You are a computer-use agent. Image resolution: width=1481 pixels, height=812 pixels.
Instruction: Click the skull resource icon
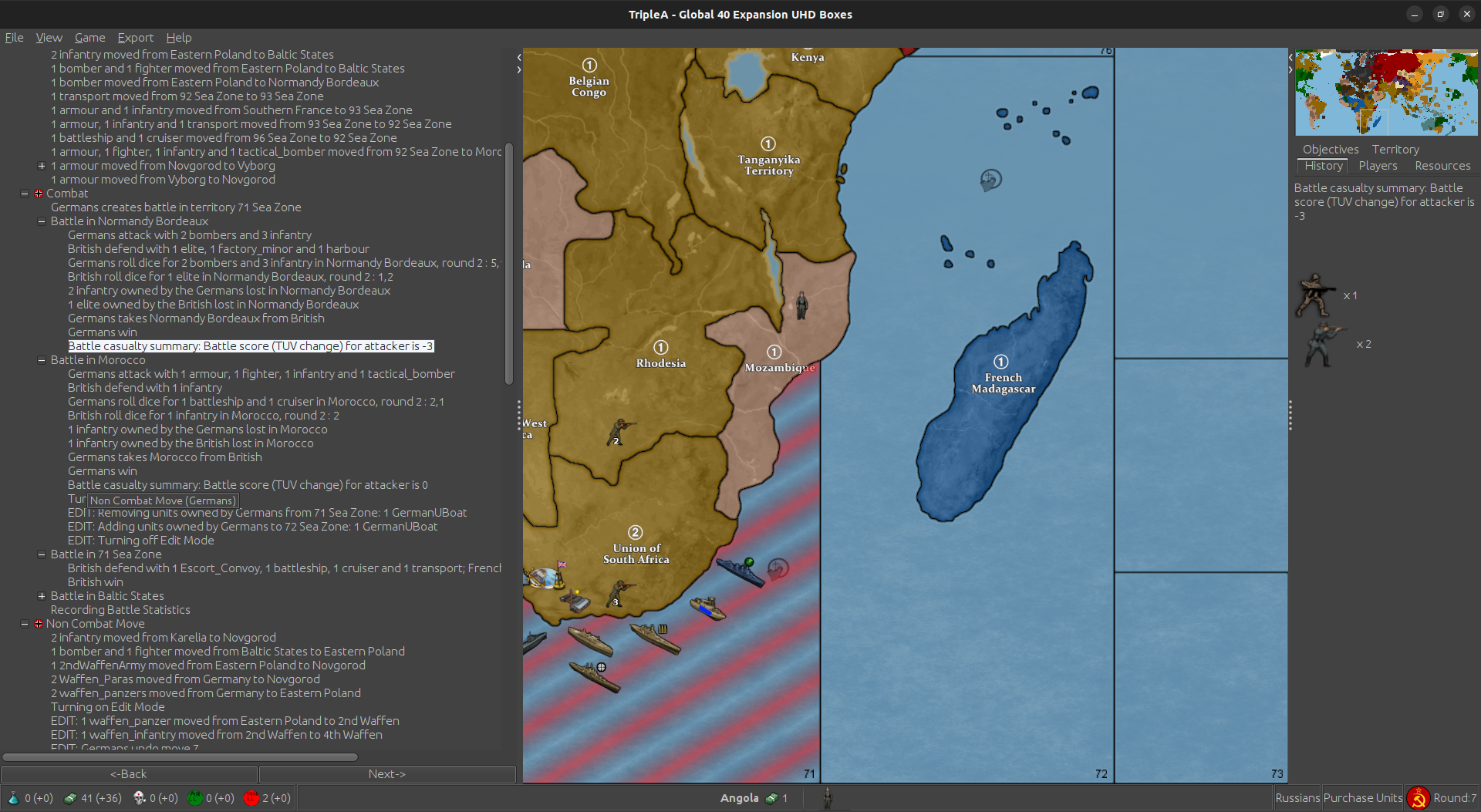point(140,798)
